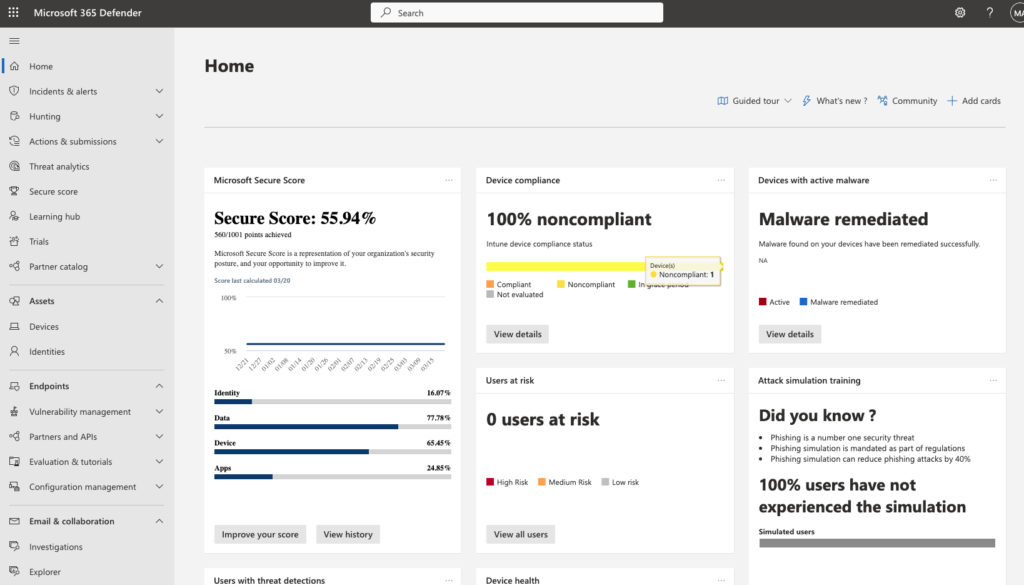
Task: Collapse the Assets section chevron
Action: (159, 301)
